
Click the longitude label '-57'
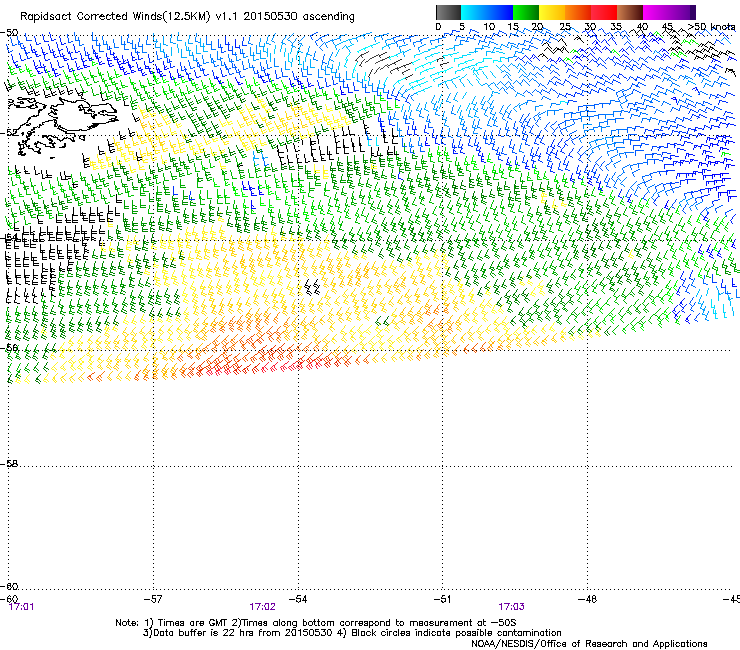[x=153, y=599]
